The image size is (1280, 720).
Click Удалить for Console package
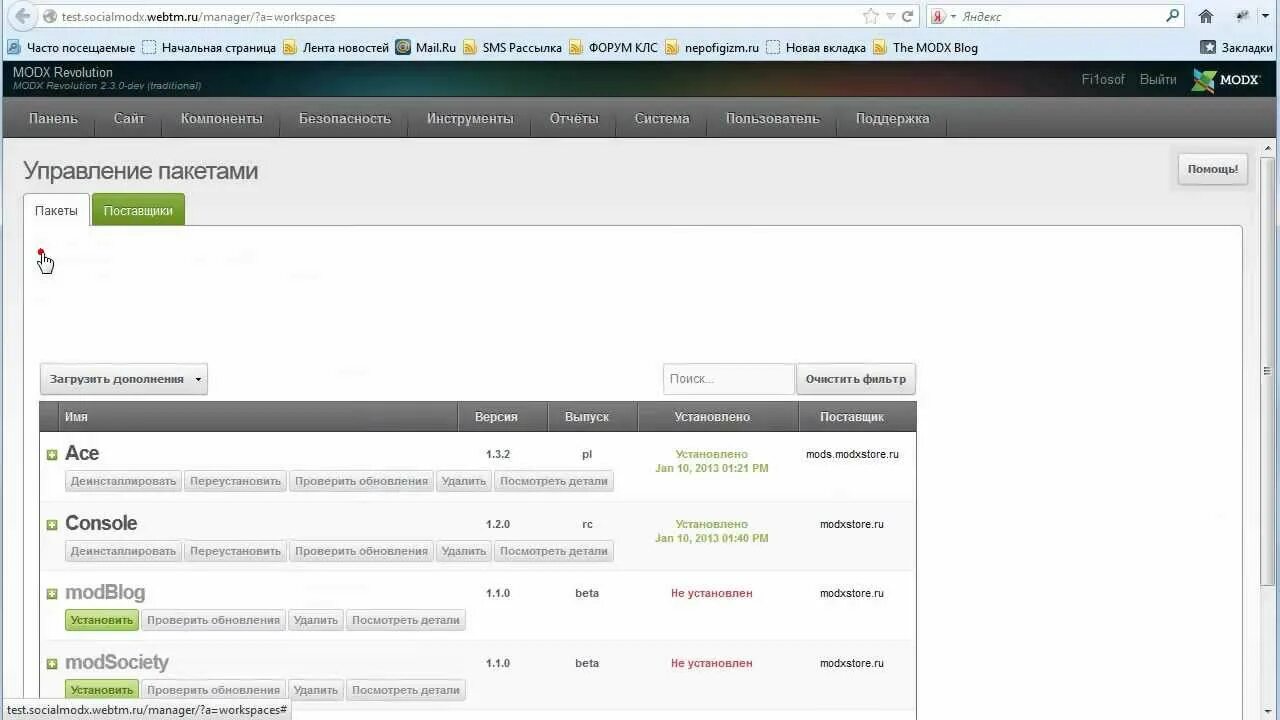click(464, 551)
